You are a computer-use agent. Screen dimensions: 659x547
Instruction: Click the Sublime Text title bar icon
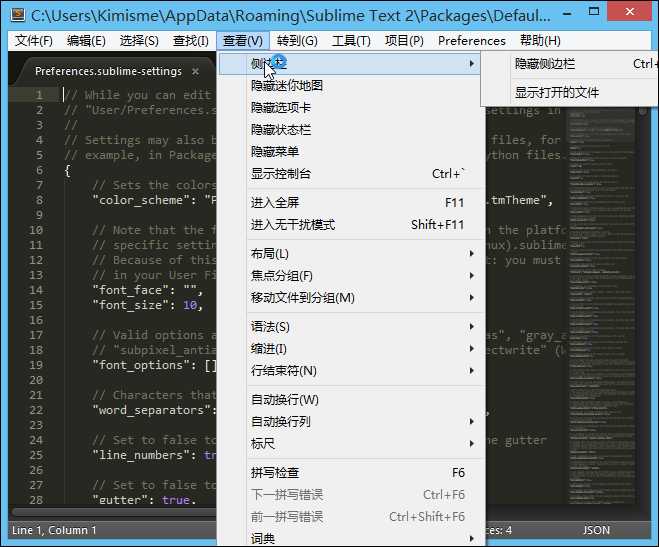pos(18,15)
